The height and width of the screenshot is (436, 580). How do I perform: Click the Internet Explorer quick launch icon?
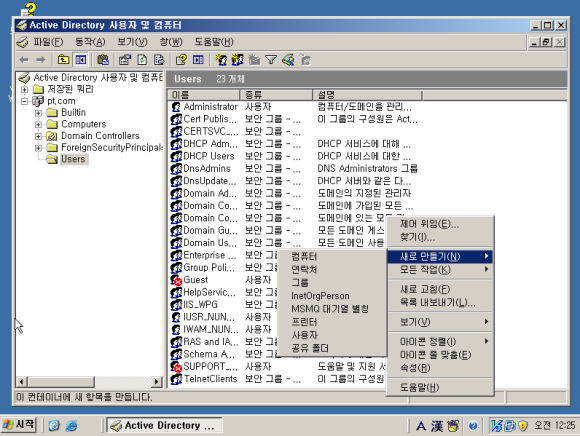click(71, 426)
